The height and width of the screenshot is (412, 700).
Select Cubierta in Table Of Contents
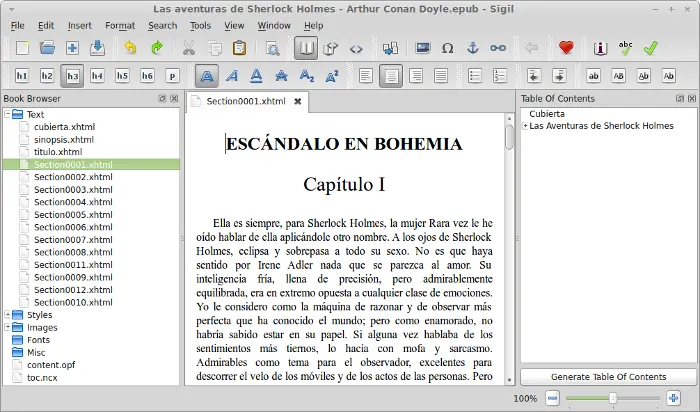547,114
